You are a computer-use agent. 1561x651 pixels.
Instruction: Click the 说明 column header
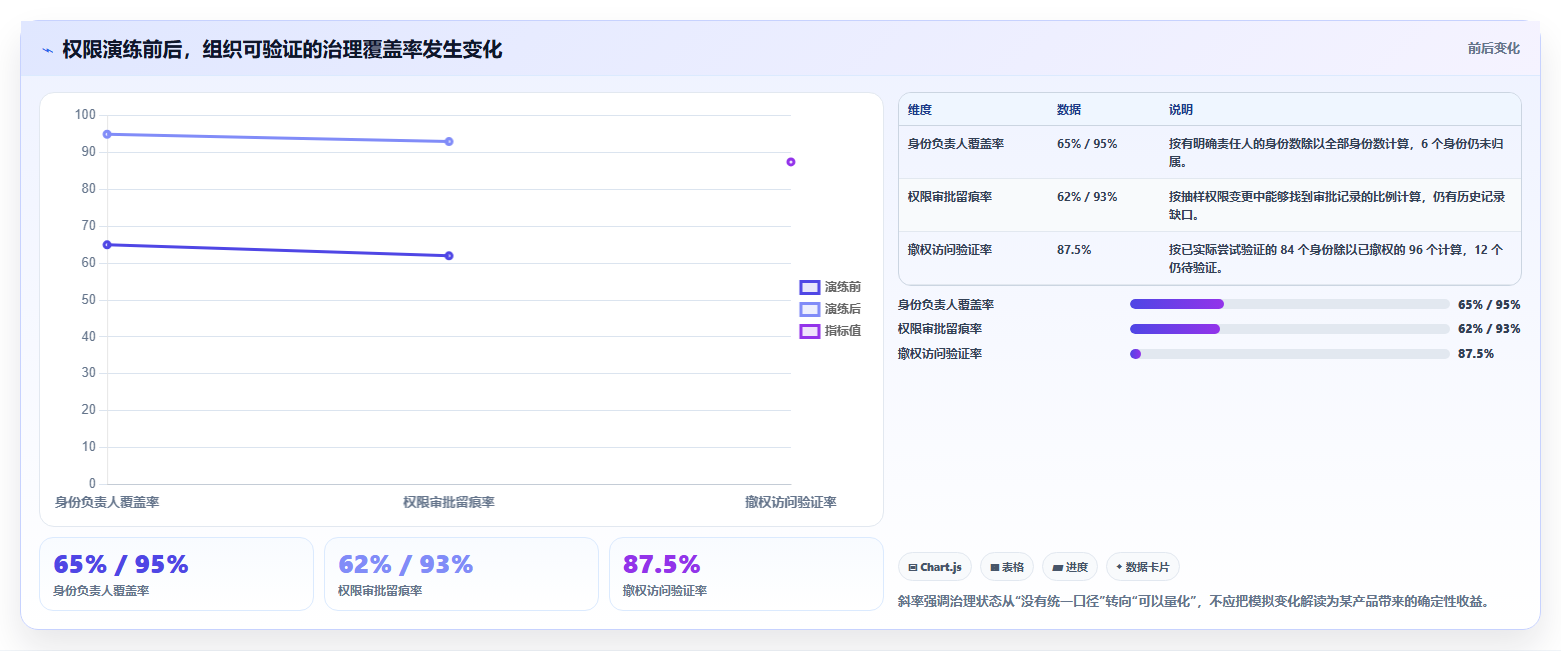click(1180, 110)
